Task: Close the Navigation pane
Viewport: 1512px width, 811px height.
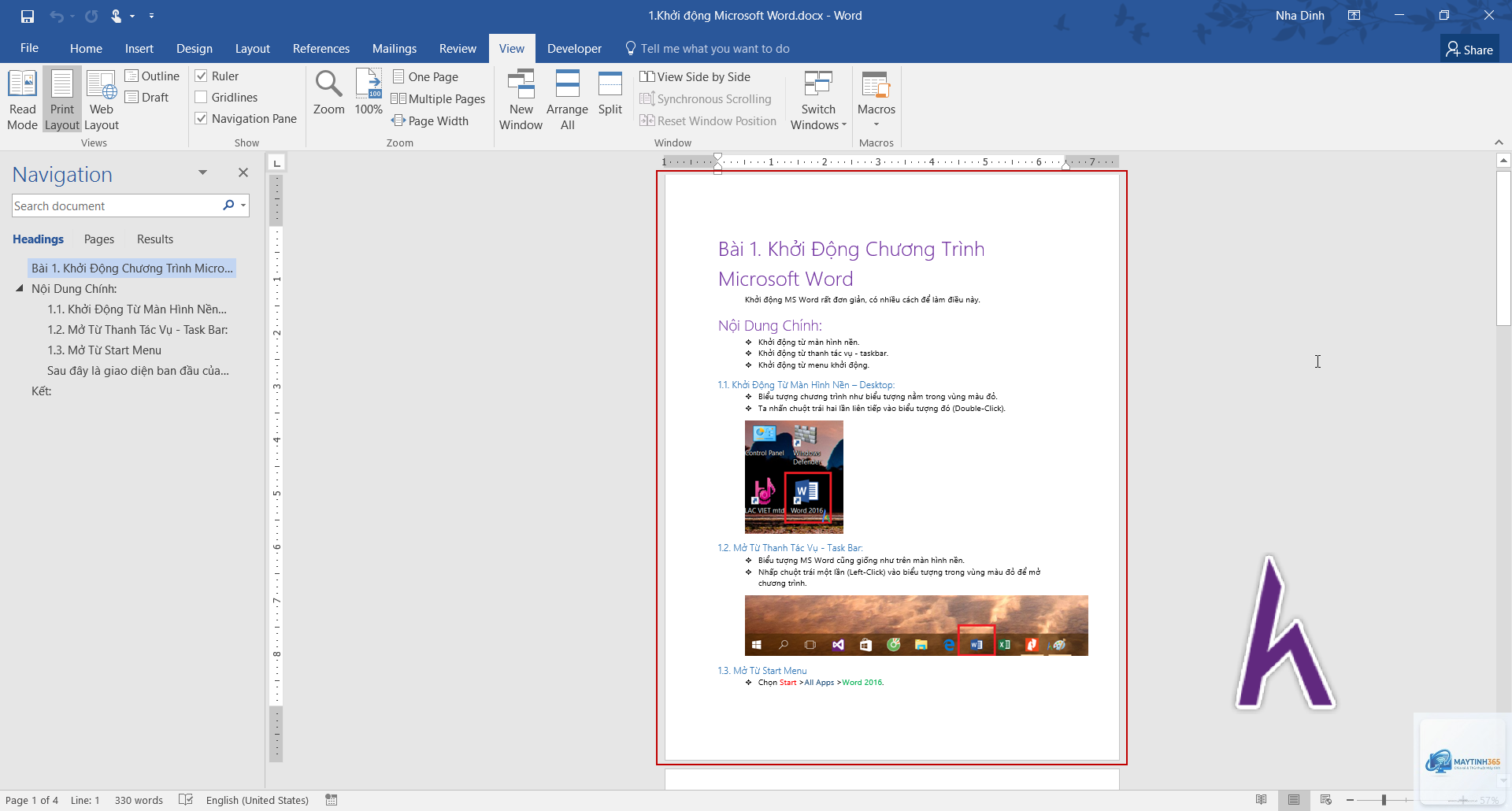Action: tap(243, 172)
